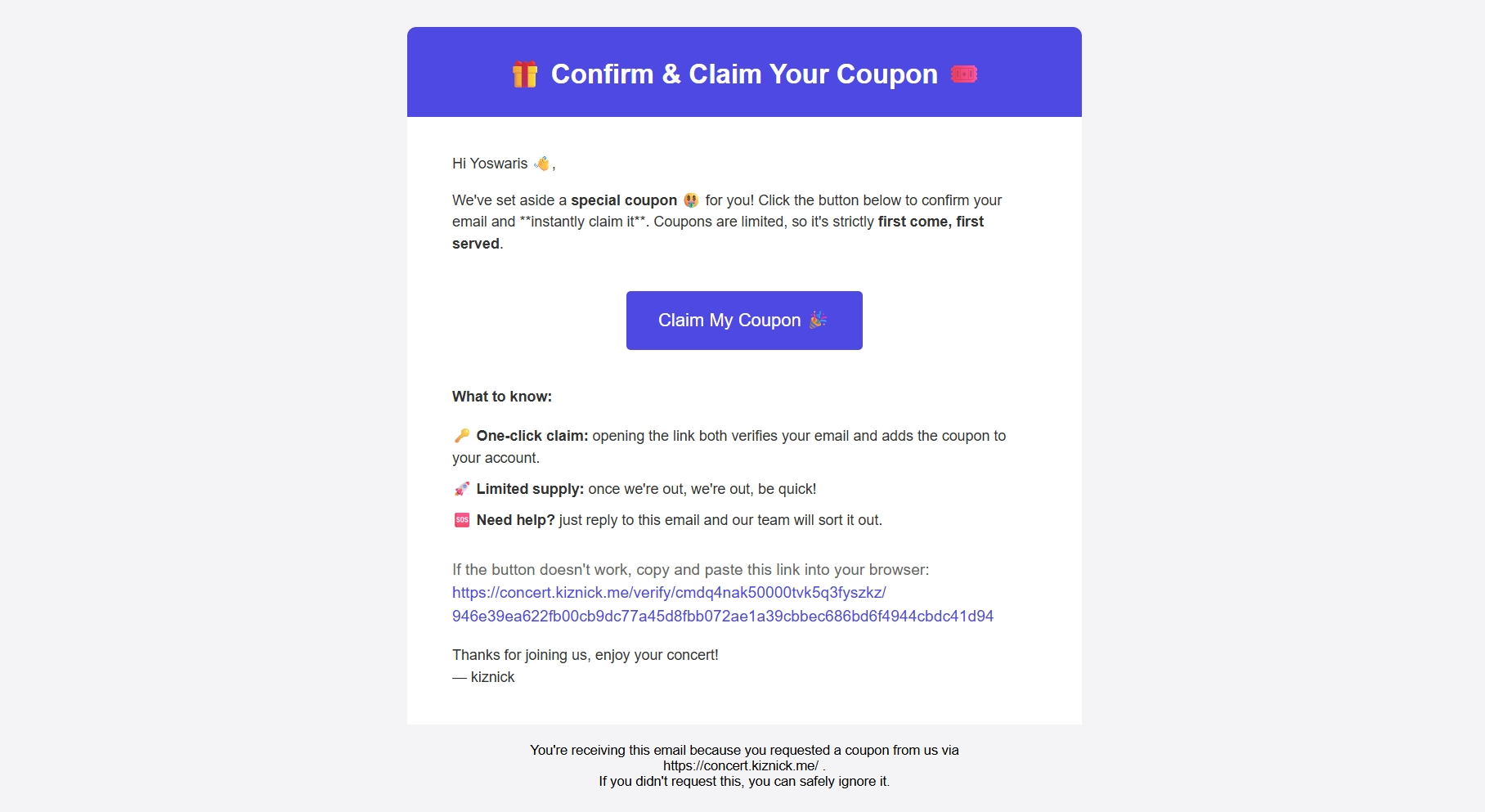
Task: Select the bold text first come, first served
Action: [x=930, y=221]
